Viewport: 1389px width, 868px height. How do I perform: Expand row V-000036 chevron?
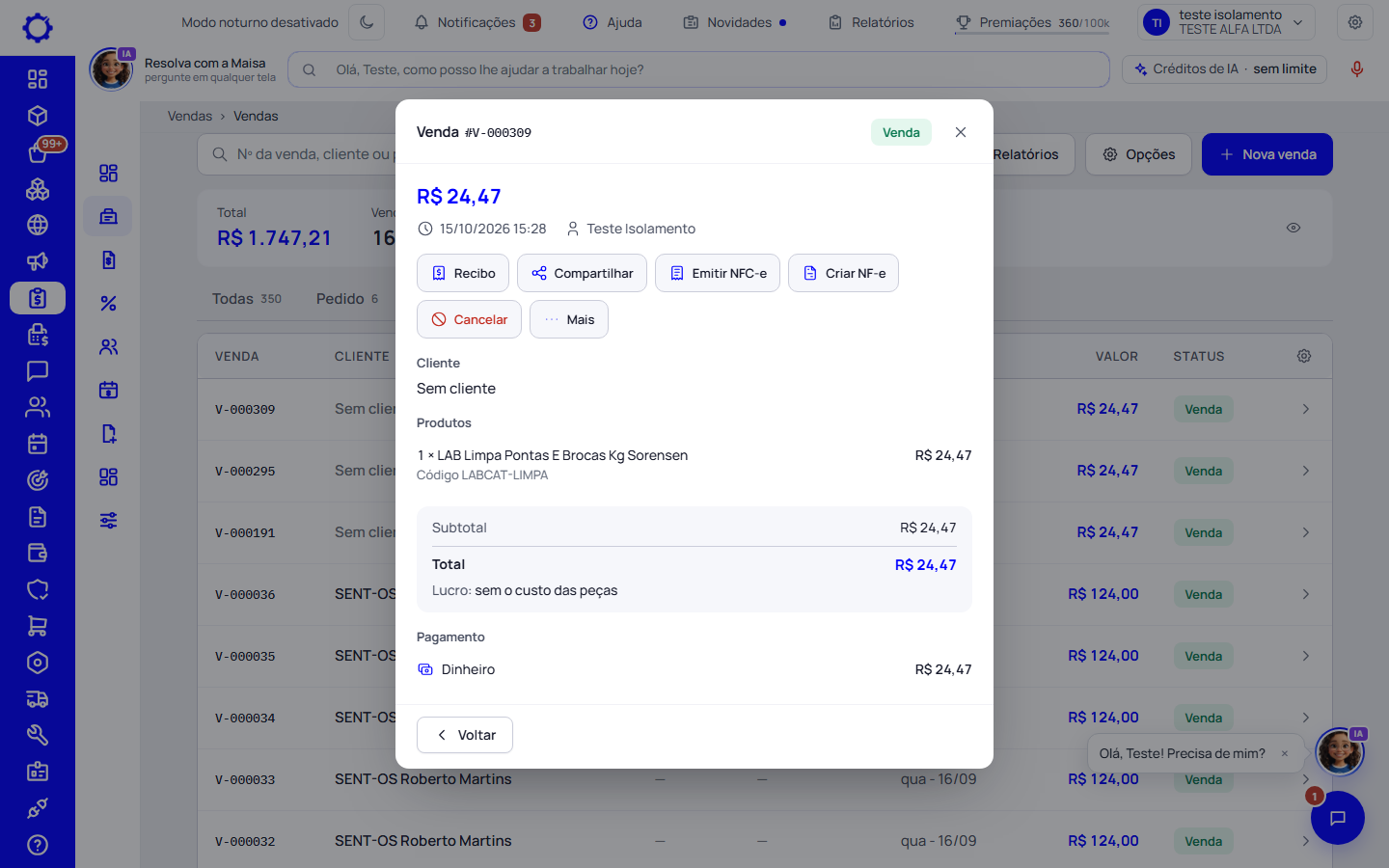pyautogui.click(x=1306, y=594)
